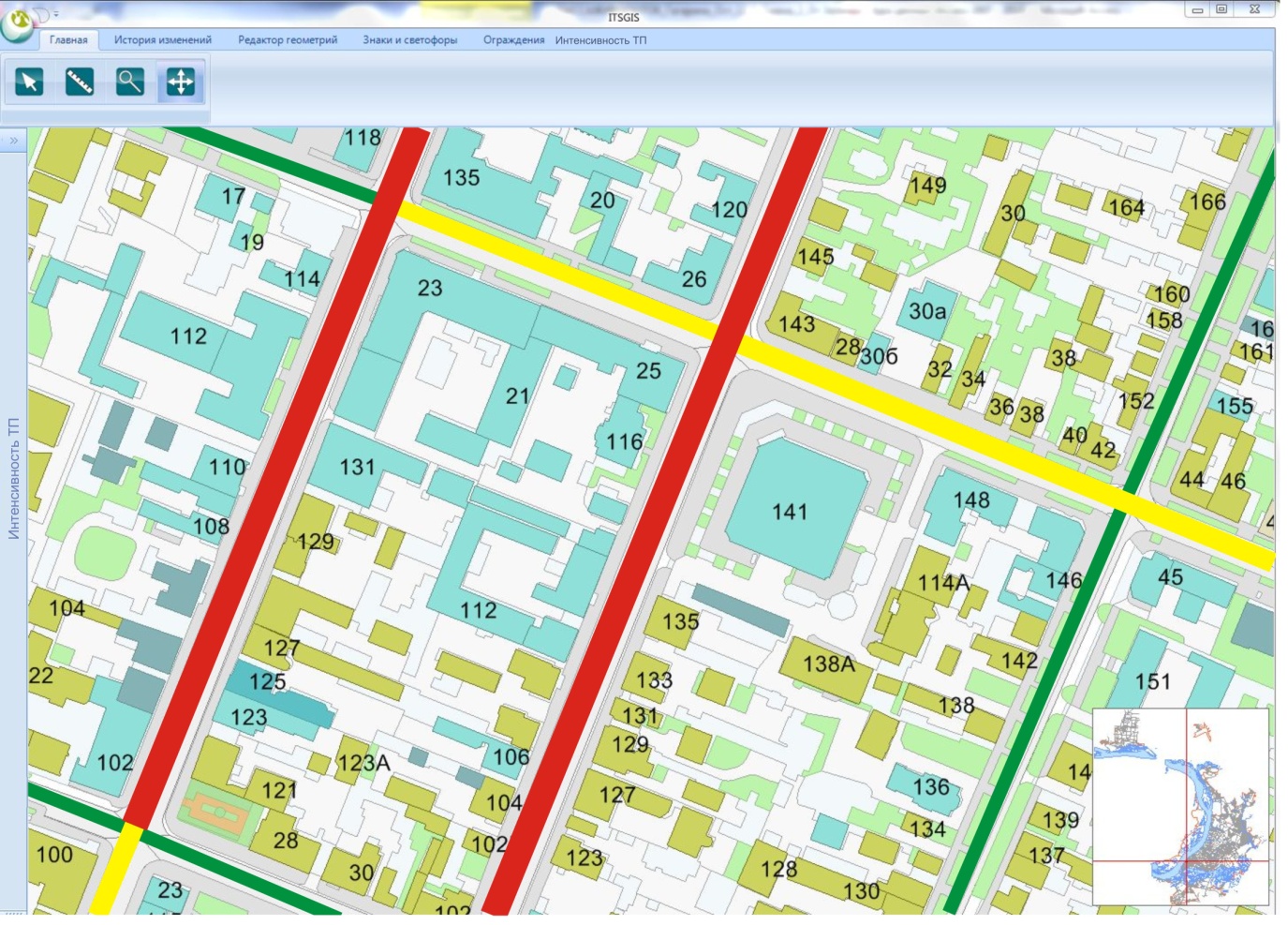Click building label 141
Viewport: 1288px width, 925px height.
(790, 512)
